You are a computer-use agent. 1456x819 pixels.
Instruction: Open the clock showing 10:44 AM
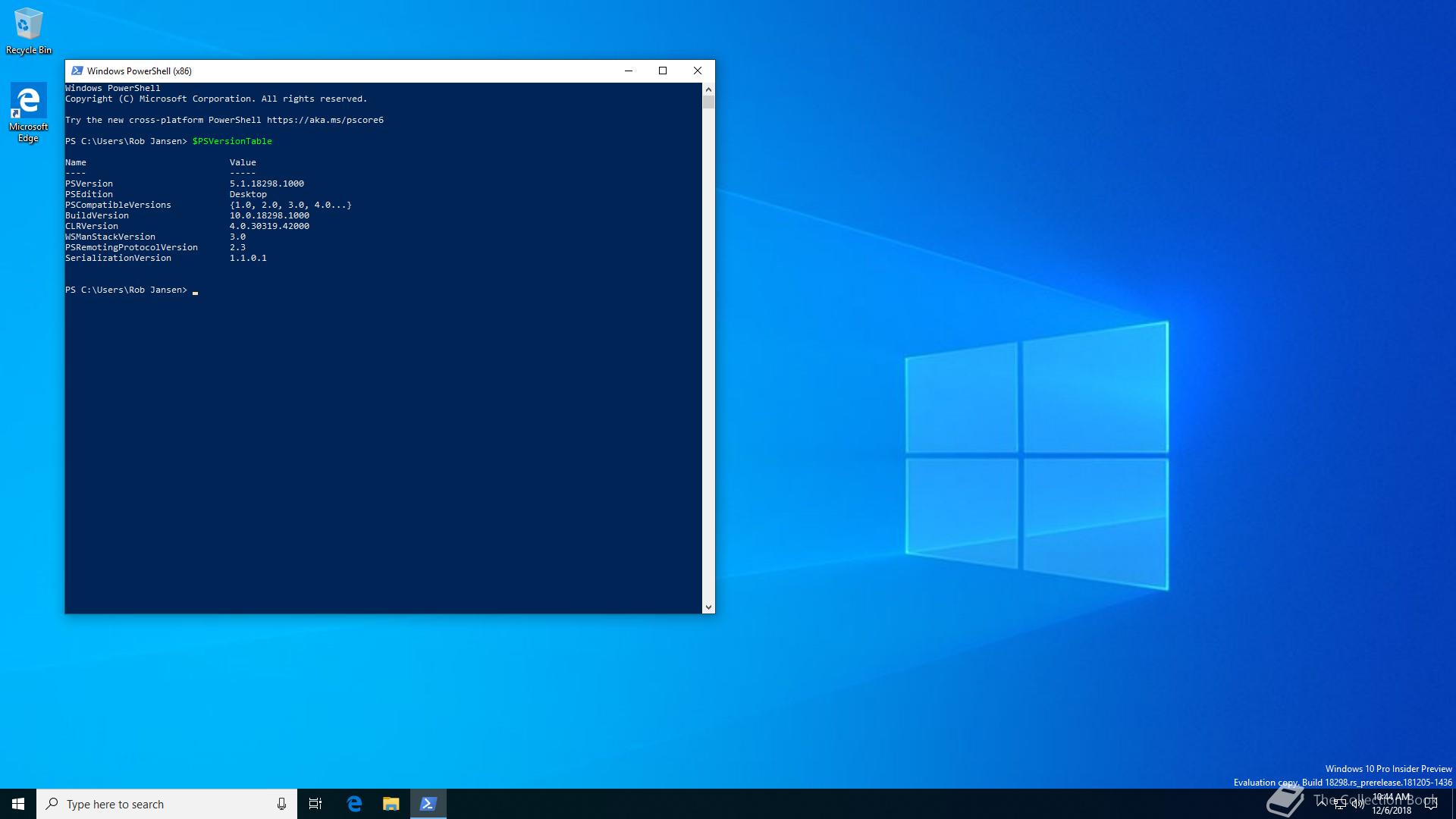[1392, 804]
